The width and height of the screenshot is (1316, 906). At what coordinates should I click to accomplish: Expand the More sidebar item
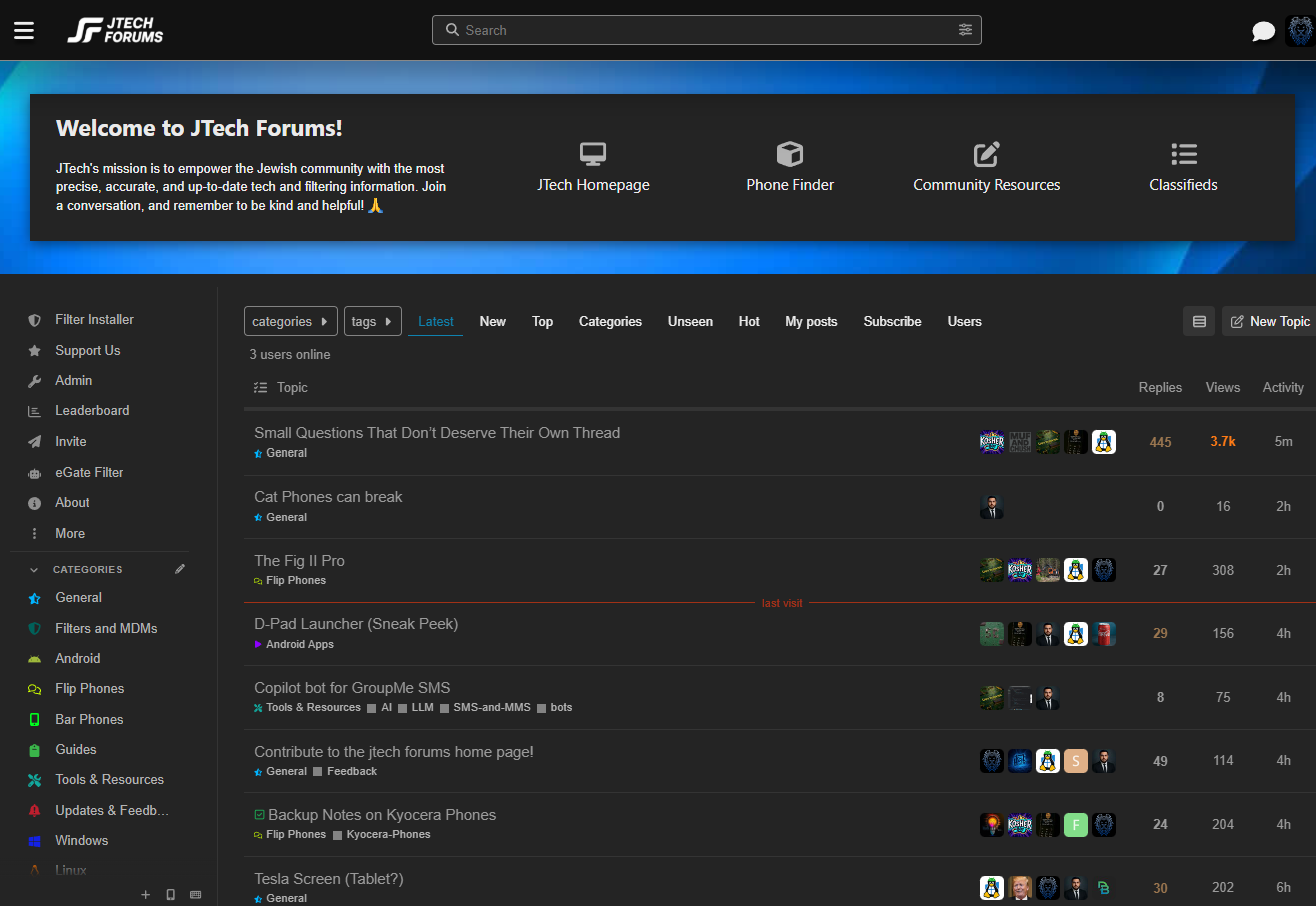tap(69, 533)
